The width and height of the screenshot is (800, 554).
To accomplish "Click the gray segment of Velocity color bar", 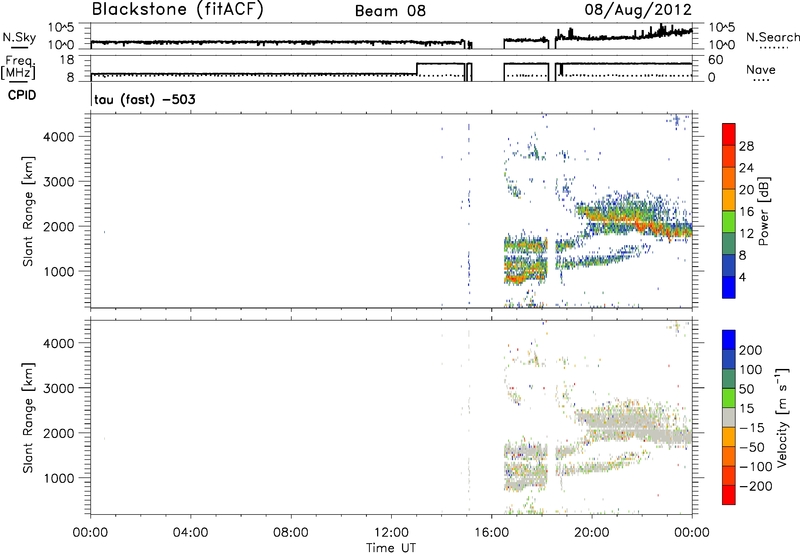I will pyautogui.click(x=729, y=417).
